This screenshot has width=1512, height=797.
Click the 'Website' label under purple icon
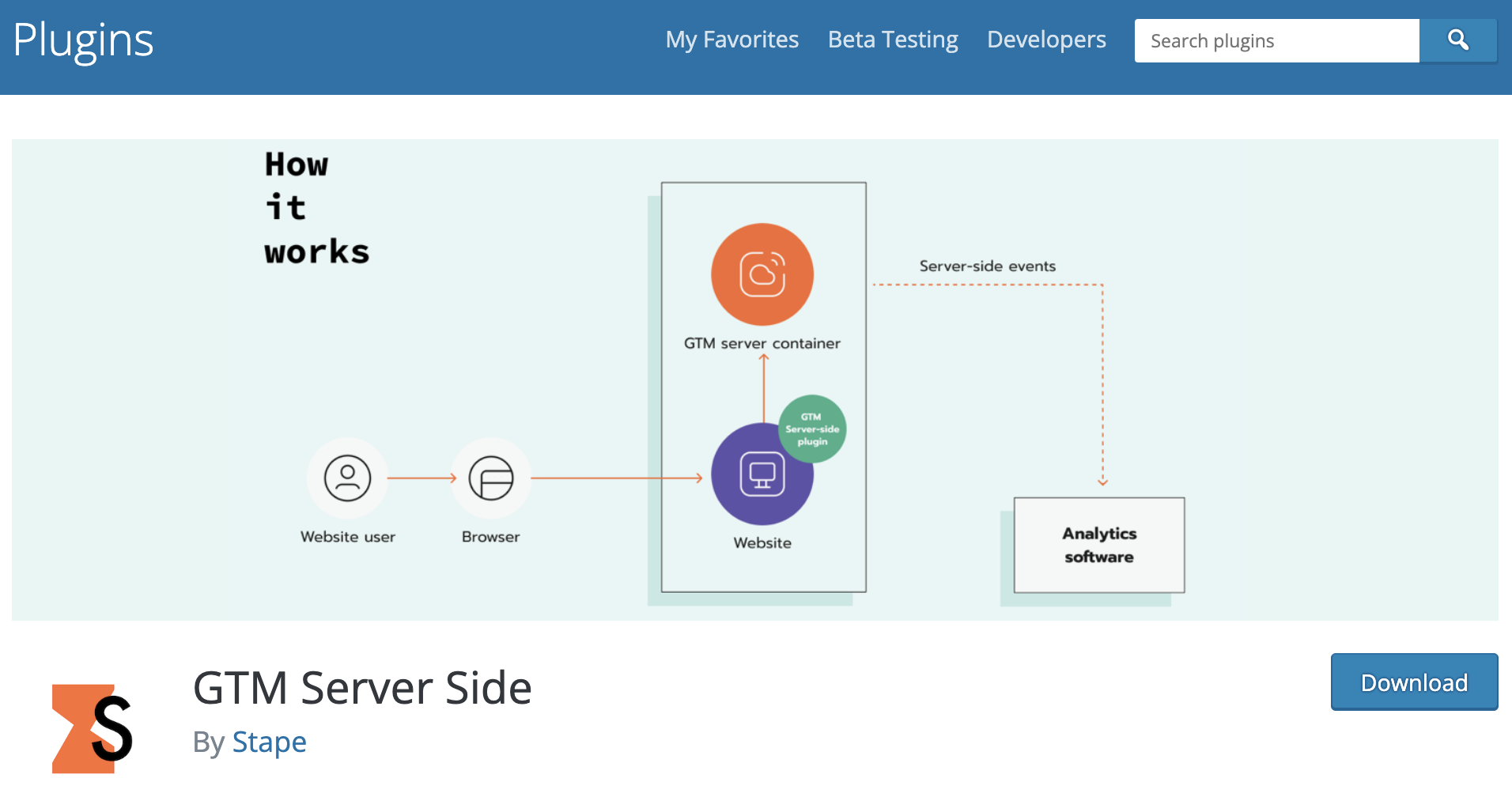click(762, 543)
